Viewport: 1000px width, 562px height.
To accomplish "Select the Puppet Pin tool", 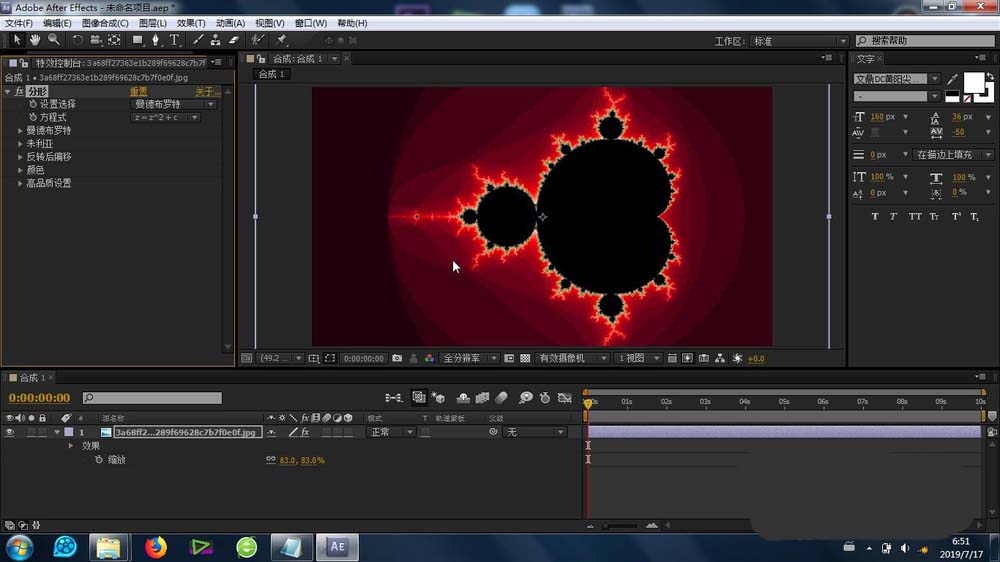I will [x=281, y=40].
